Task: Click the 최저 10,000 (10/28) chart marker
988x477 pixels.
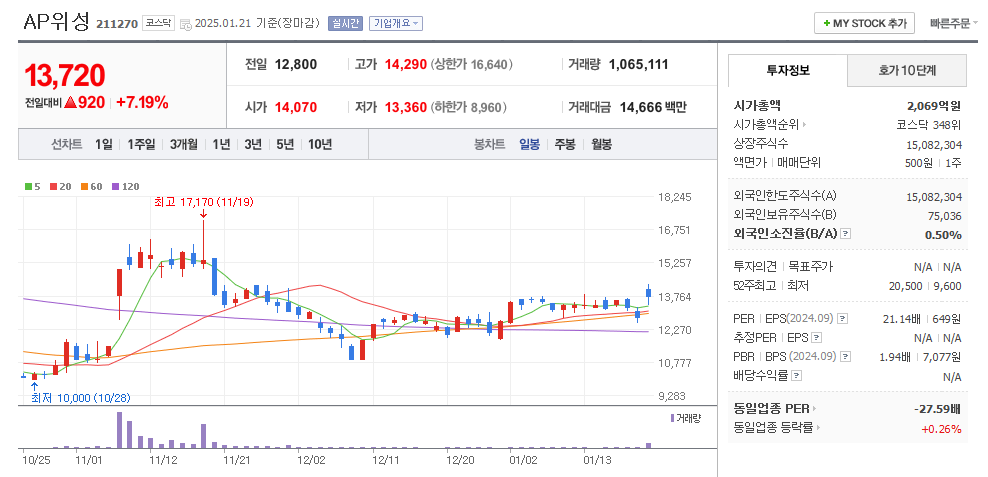Action: [81, 398]
